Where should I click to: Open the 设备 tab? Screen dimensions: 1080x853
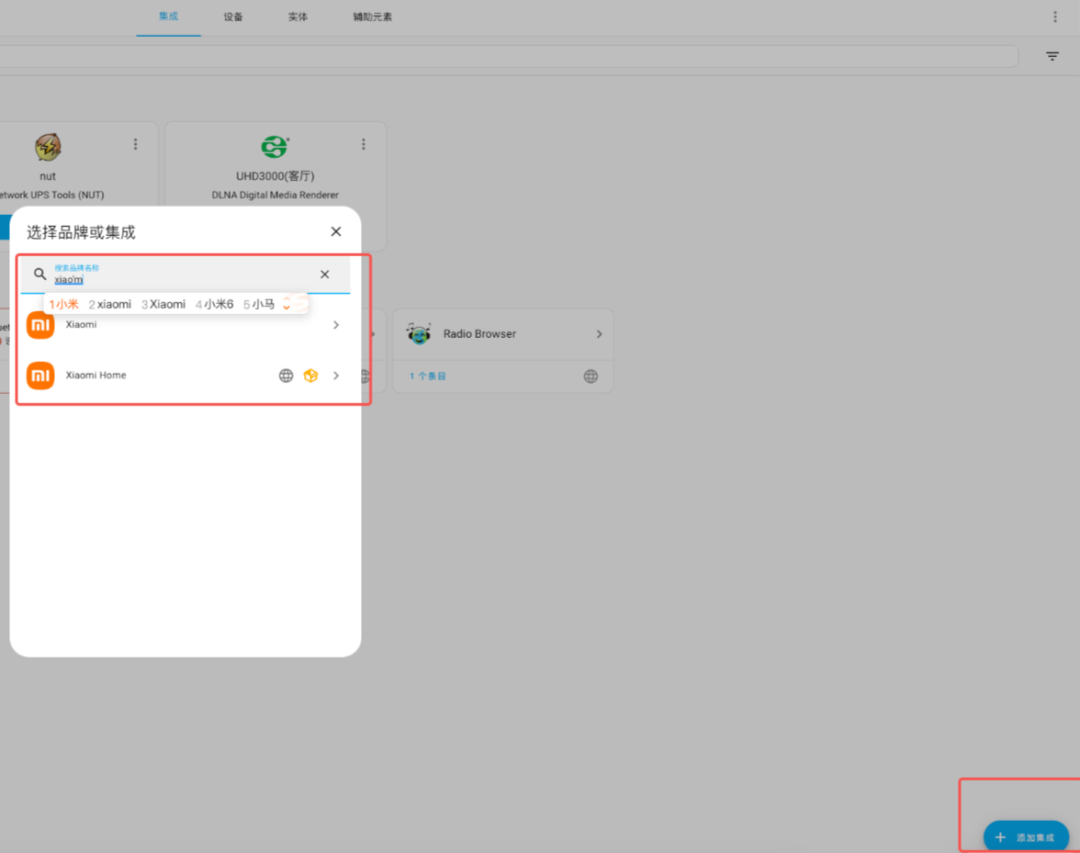(x=233, y=17)
